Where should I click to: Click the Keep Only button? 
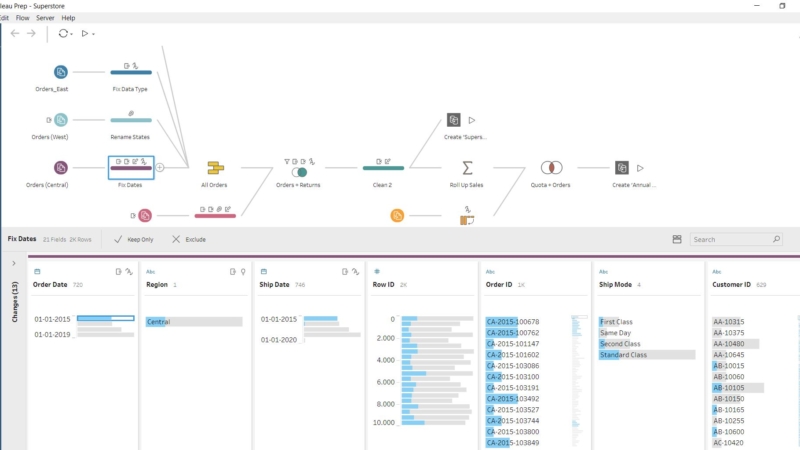pyautogui.click(x=134, y=239)
